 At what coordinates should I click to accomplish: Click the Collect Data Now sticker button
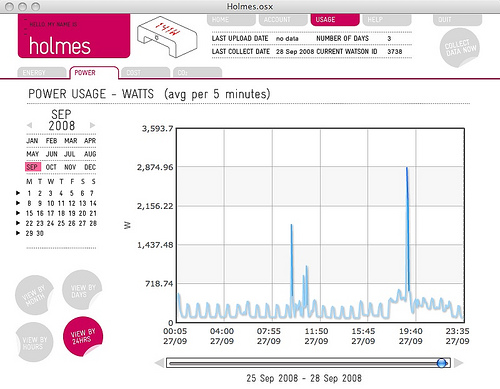coord(460,48)
